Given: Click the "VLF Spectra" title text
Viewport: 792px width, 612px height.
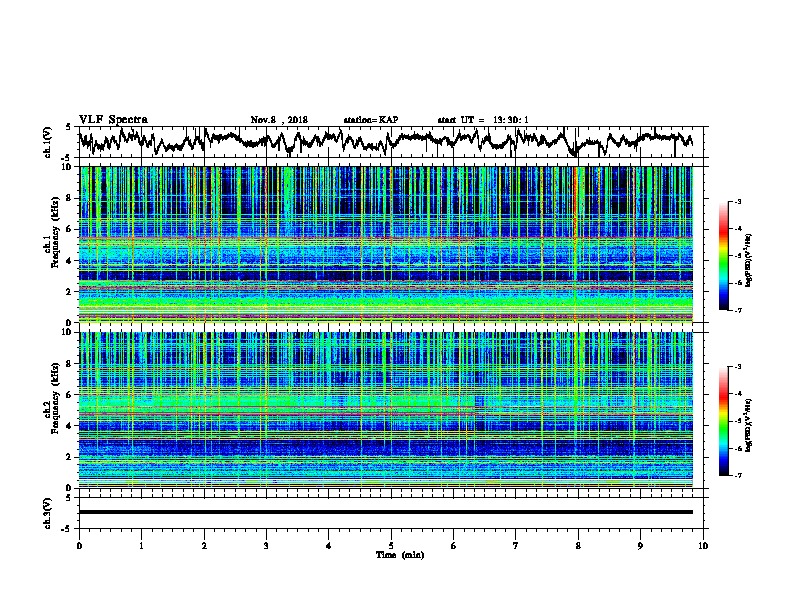Looking at the screenshot, I should [113, 120].
